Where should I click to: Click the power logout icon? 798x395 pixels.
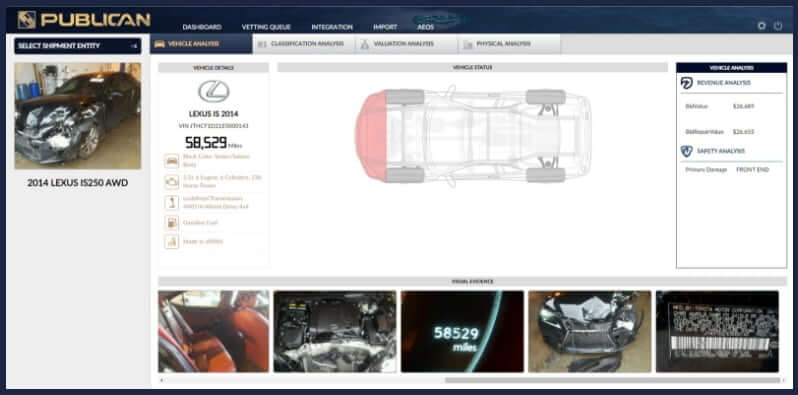point(778,25)
